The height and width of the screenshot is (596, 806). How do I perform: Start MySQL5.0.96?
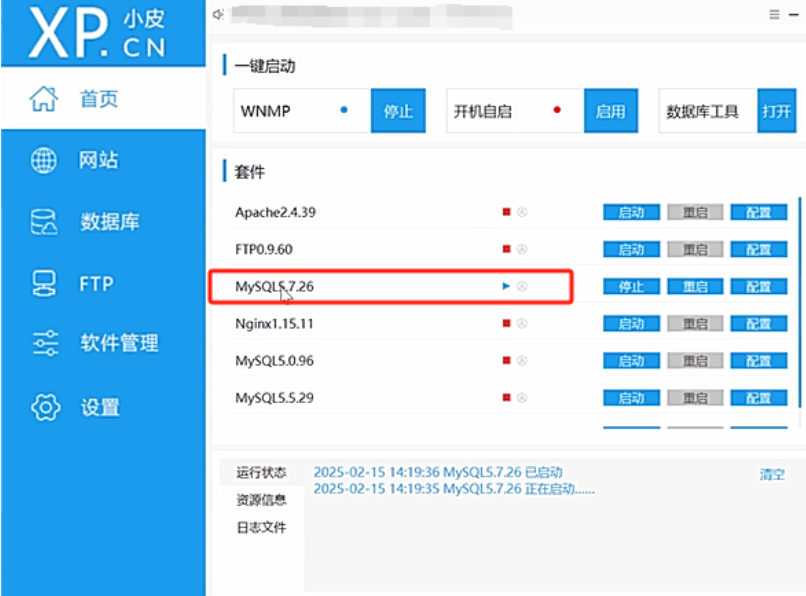pos(631,360)
